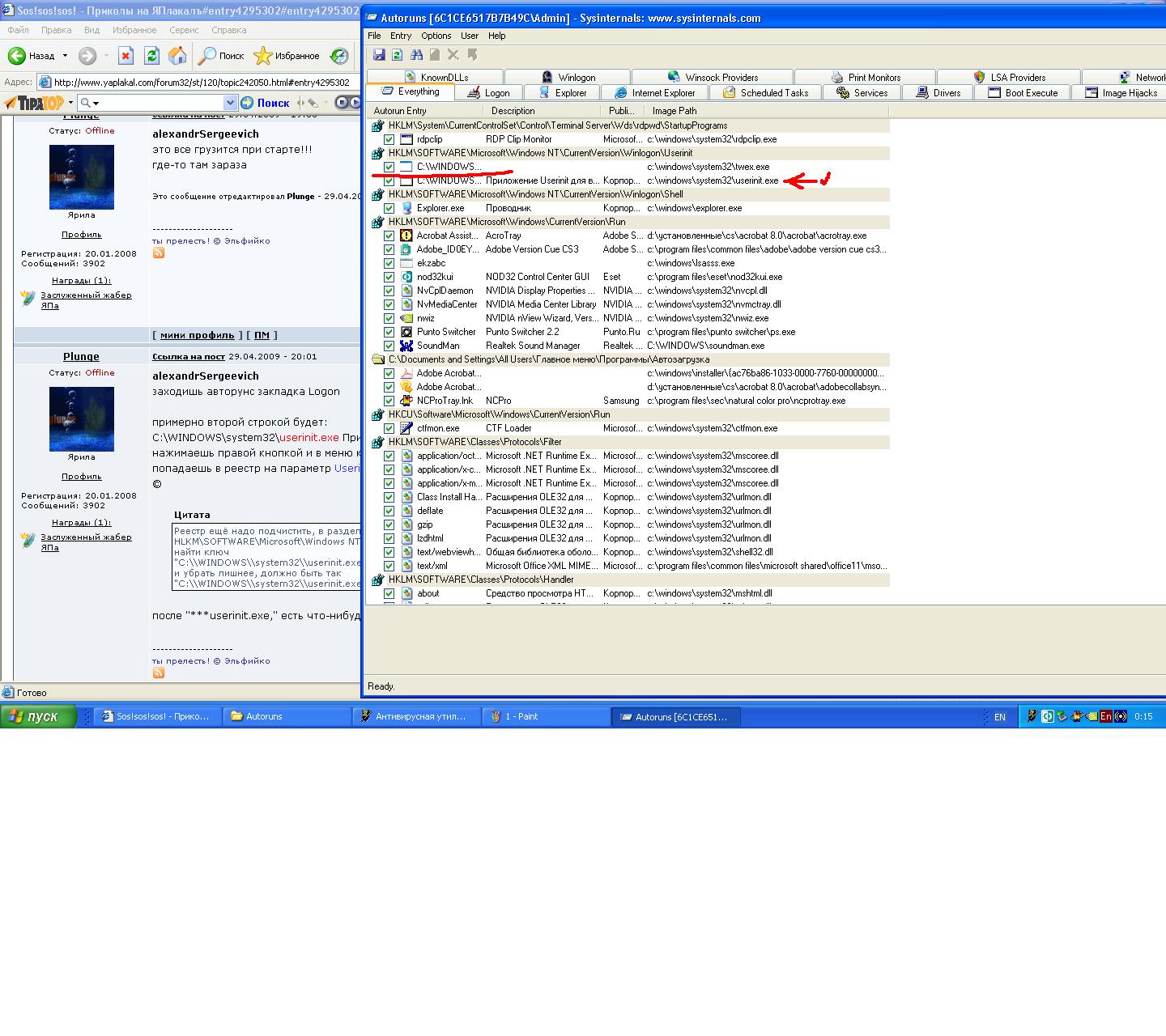The width and height of the screenshot is (1166, 1036).
Task: Switch to the Scheduled Tasks tab
Action: [x=766, y=93]
